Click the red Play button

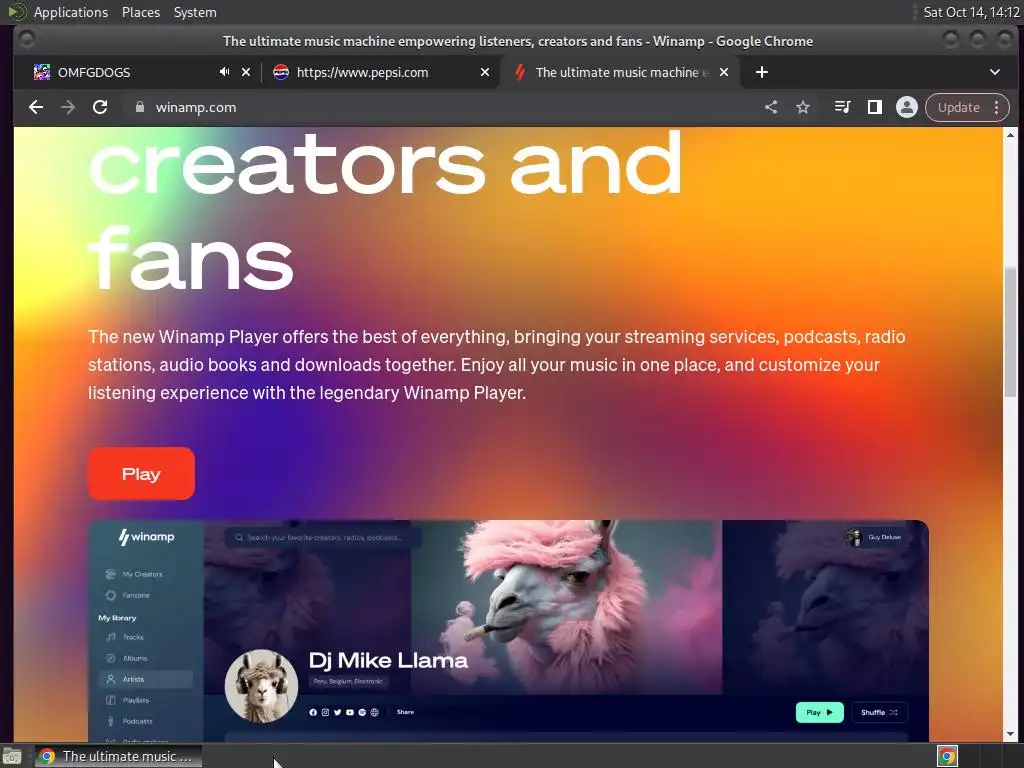coord(141,473)
